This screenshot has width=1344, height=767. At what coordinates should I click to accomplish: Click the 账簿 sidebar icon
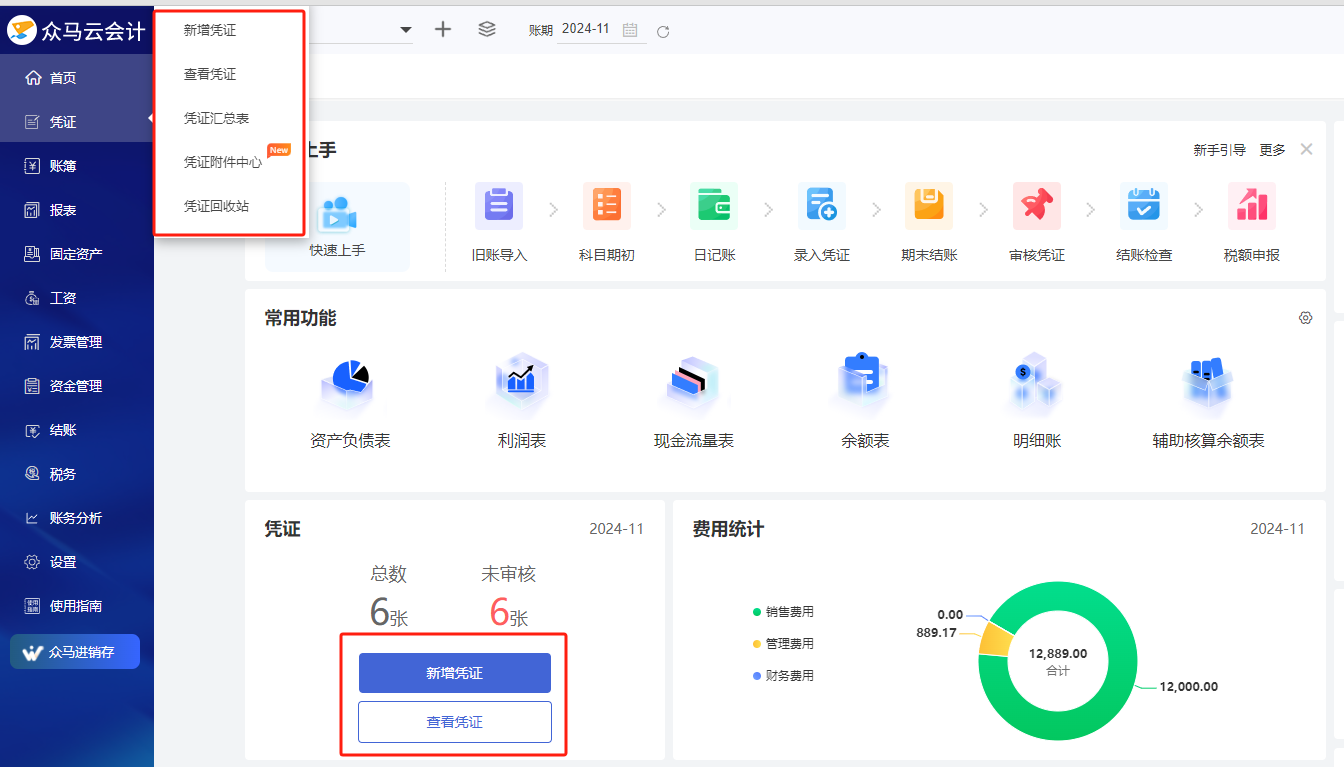pyautogui.click(x=32, y=166)
